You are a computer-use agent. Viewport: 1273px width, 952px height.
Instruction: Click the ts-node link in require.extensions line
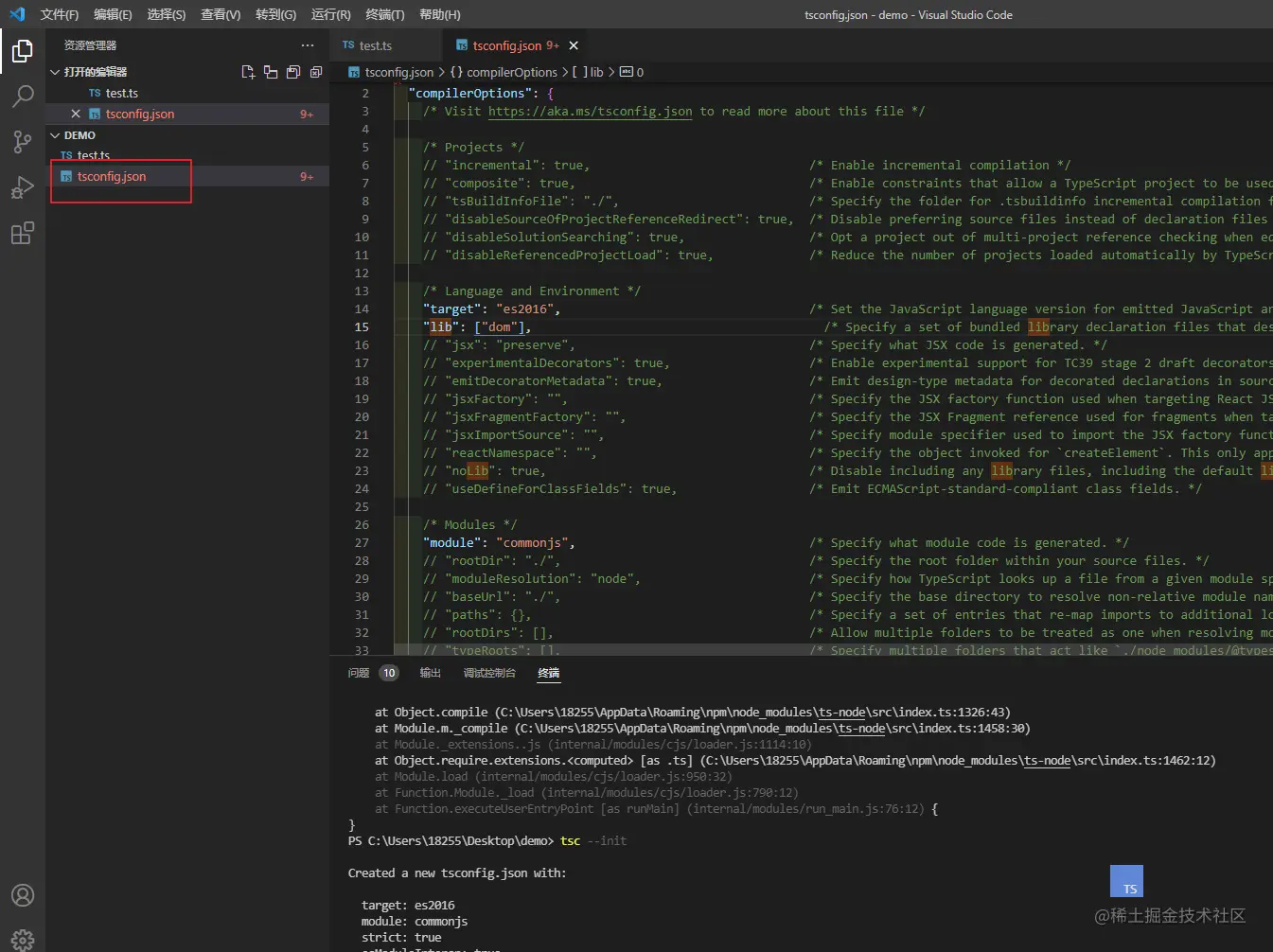point(1045,760)
